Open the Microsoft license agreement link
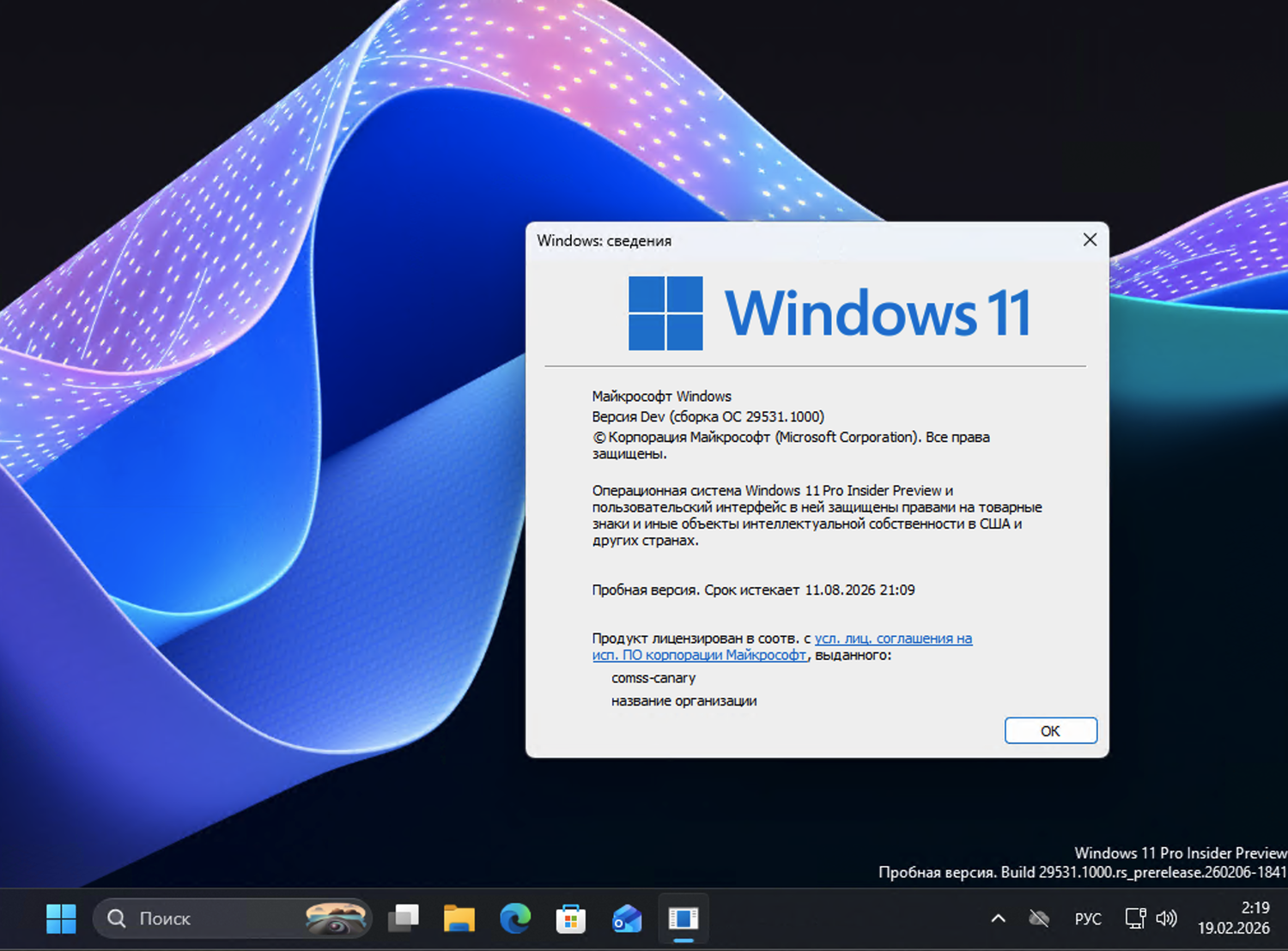Viewport: 1288px width, 951px height. coord(892,639)
